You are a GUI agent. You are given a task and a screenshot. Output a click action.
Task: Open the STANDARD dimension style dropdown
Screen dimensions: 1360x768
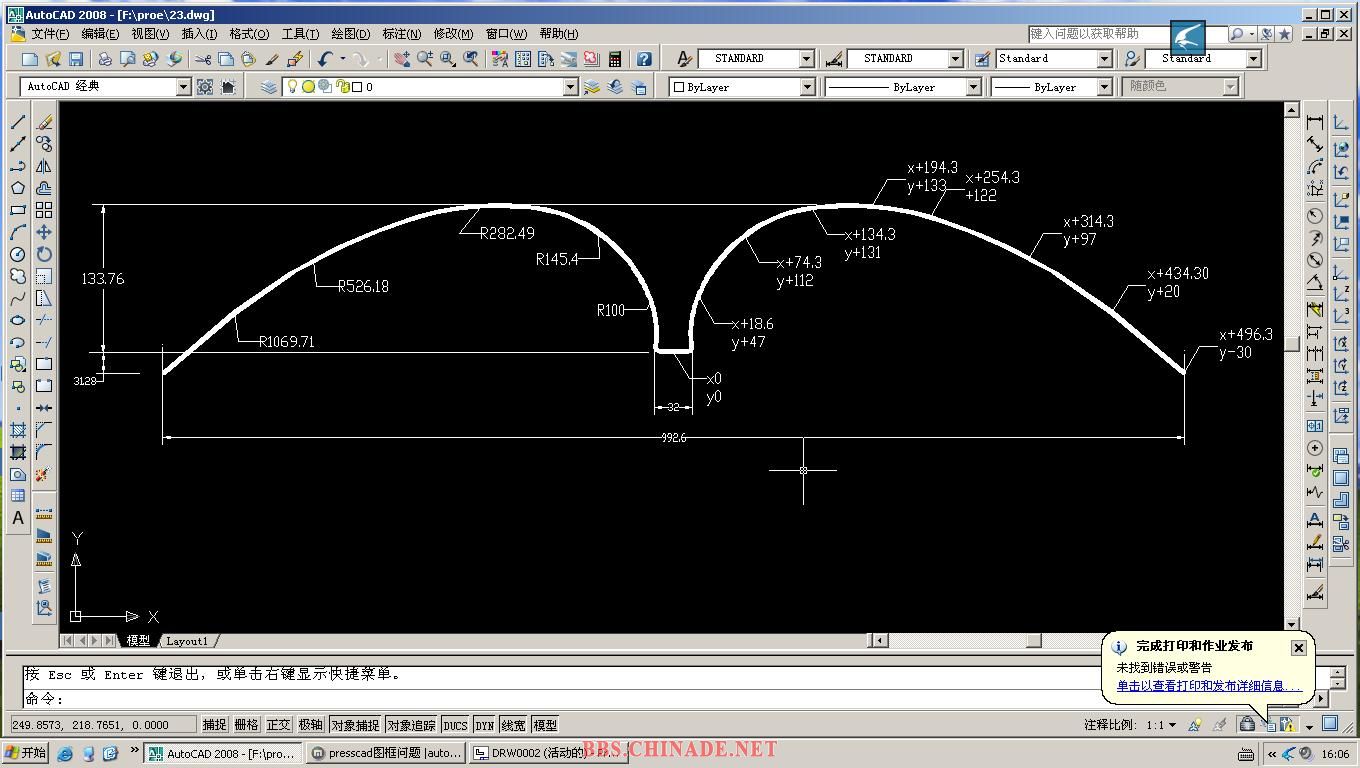(x=955, y=59)
